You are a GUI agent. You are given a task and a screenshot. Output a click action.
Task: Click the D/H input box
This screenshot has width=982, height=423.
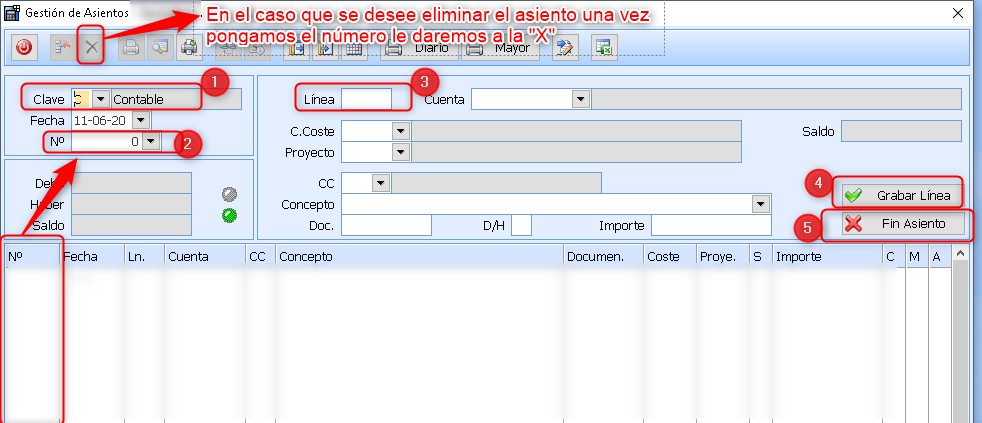pyautogui.click(x=521, y=226)
